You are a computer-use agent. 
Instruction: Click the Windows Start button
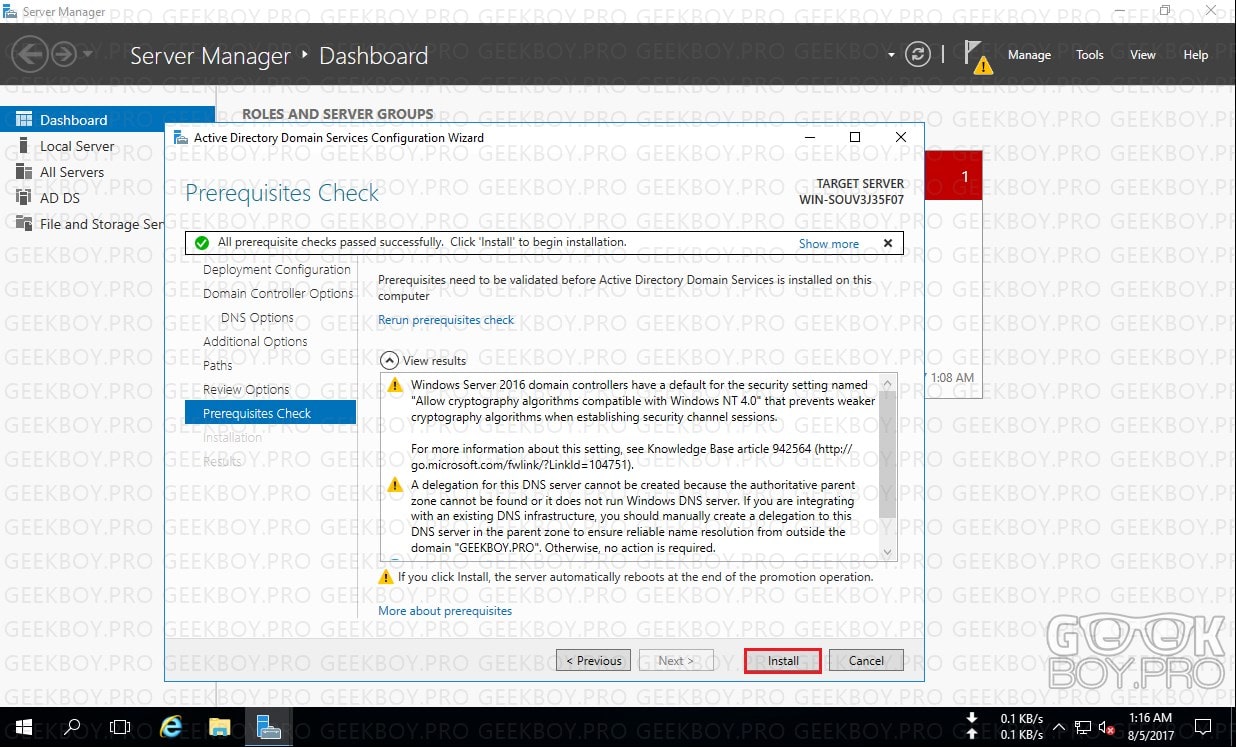[22, 727]
